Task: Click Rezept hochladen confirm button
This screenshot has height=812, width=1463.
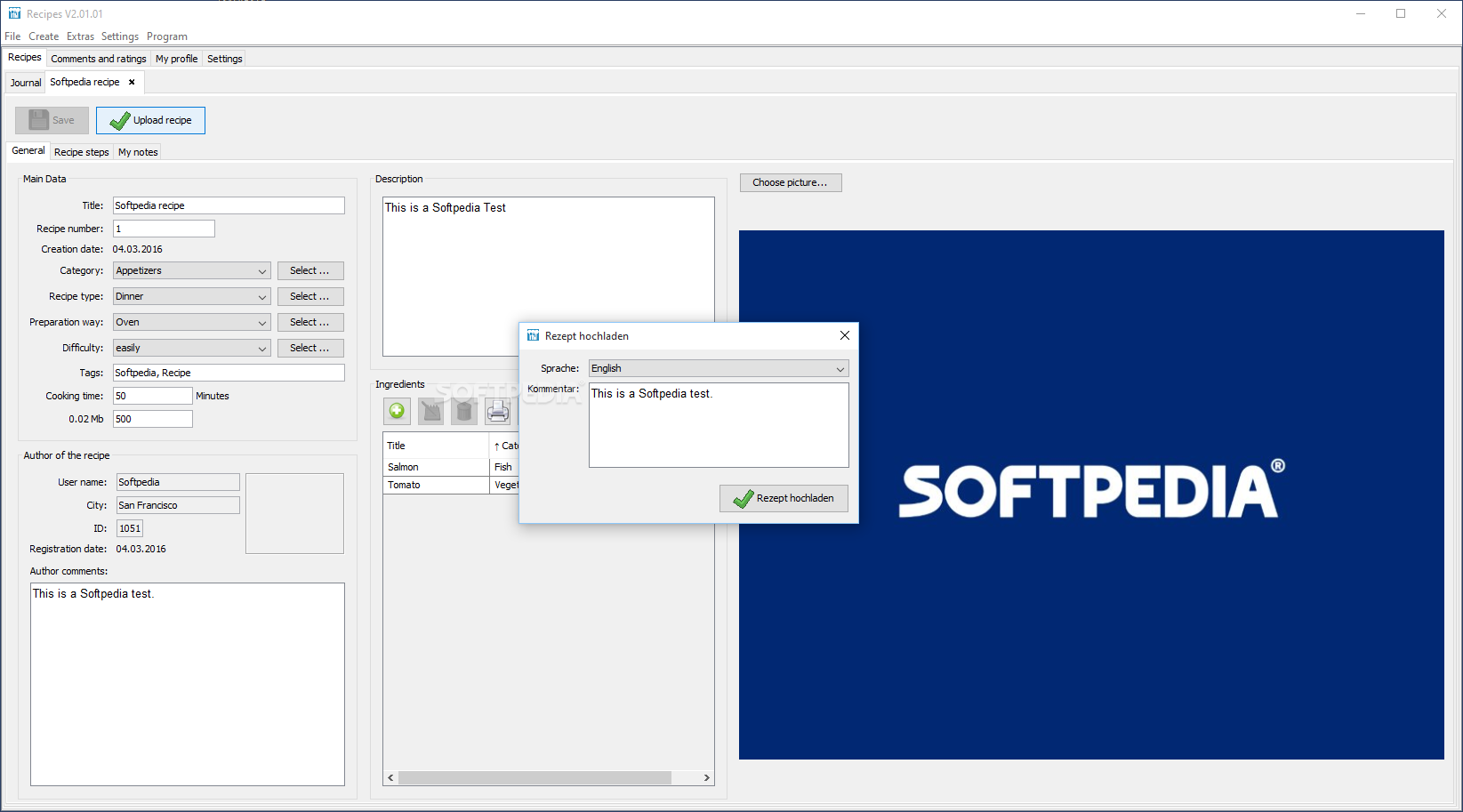Action: [x=784, y=498]
